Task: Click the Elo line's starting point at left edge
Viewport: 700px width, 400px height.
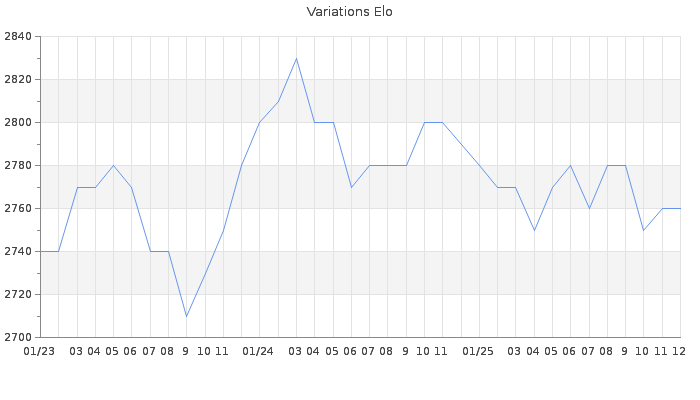Action: 40,251
